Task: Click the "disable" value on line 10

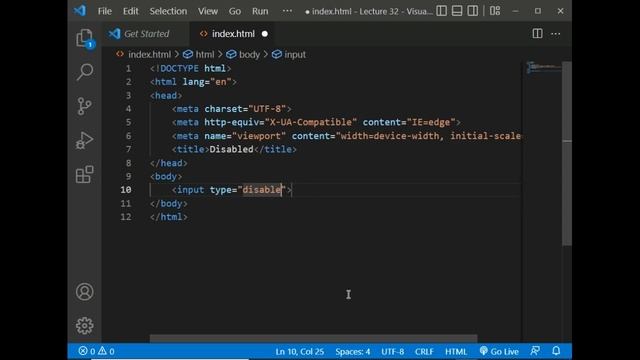Action: (262, 190)
